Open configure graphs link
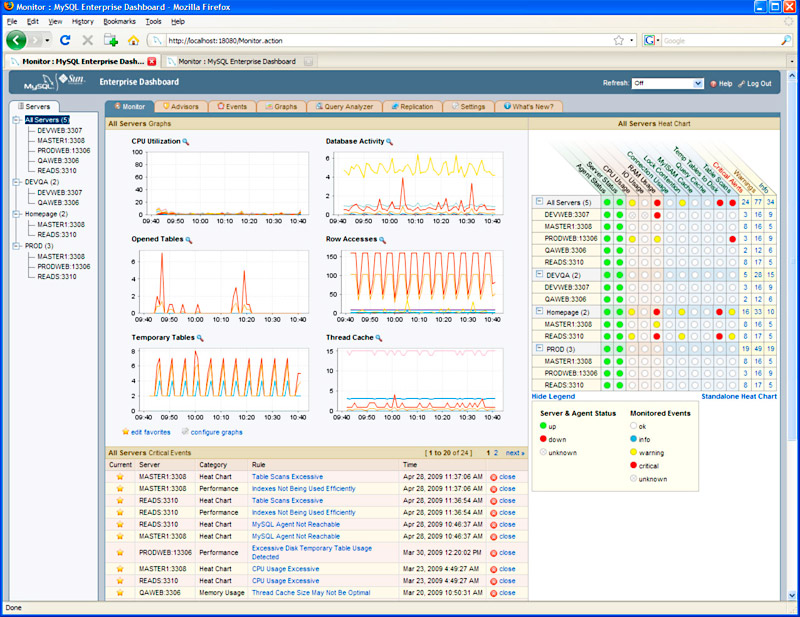The width and height of the screenshot is (800, 617). coord(212,432)
